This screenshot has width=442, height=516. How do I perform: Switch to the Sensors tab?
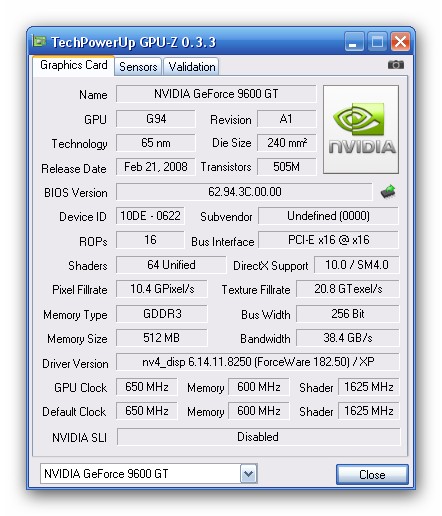(x=138, y=67)
